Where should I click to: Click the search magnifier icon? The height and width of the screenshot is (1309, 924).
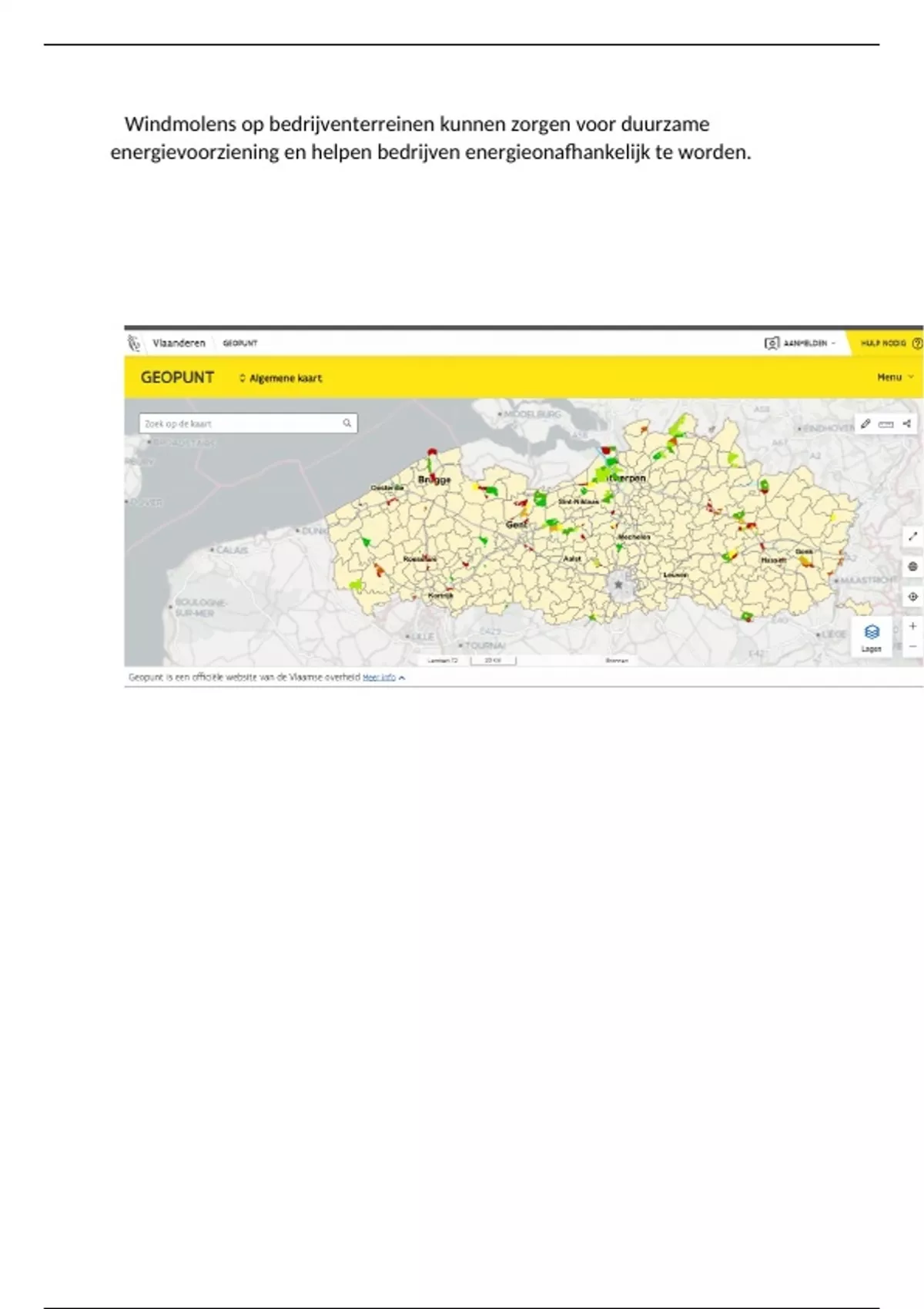[347, 423]
